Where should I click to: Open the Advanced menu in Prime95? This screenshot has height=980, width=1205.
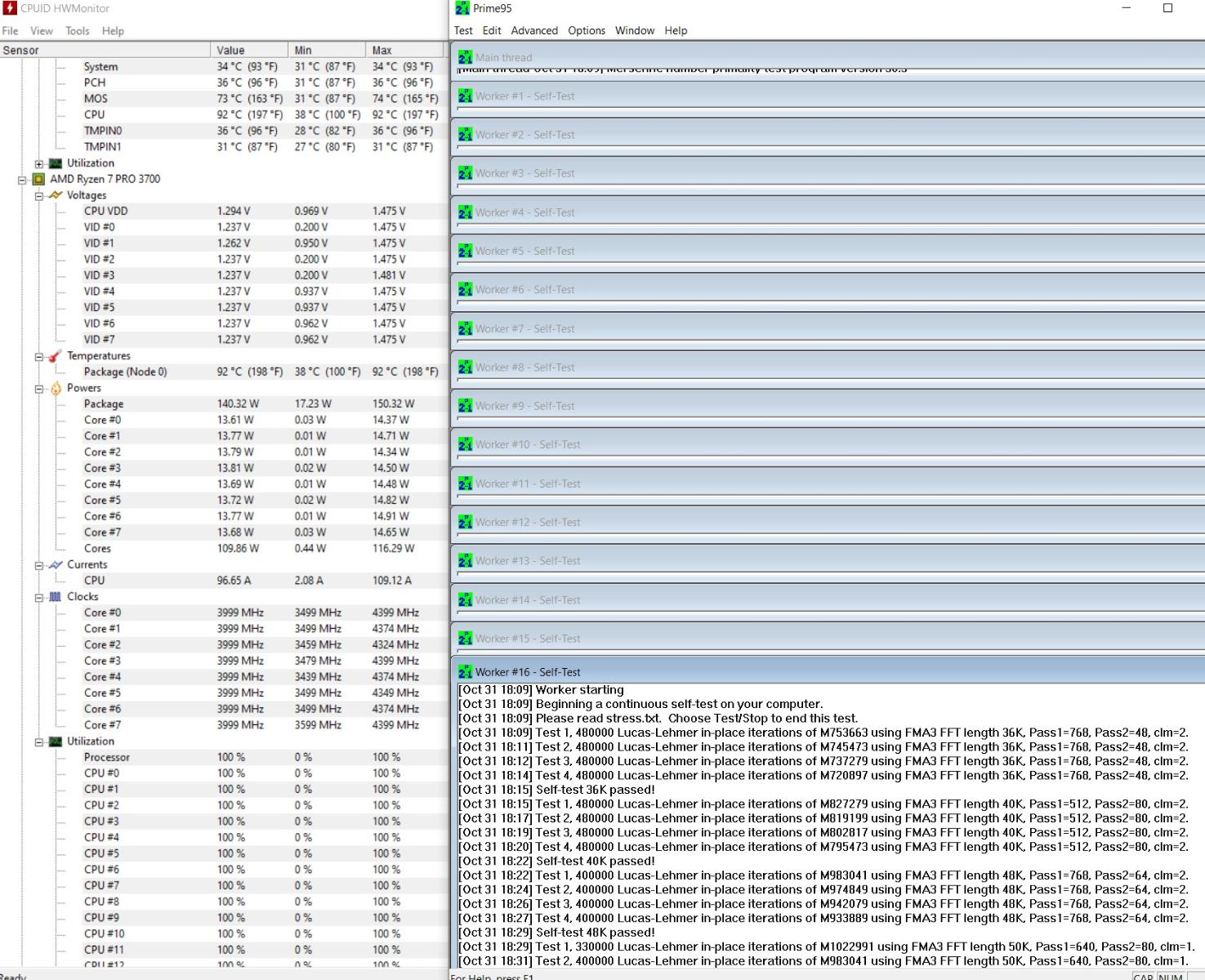(x=534, y=30)
